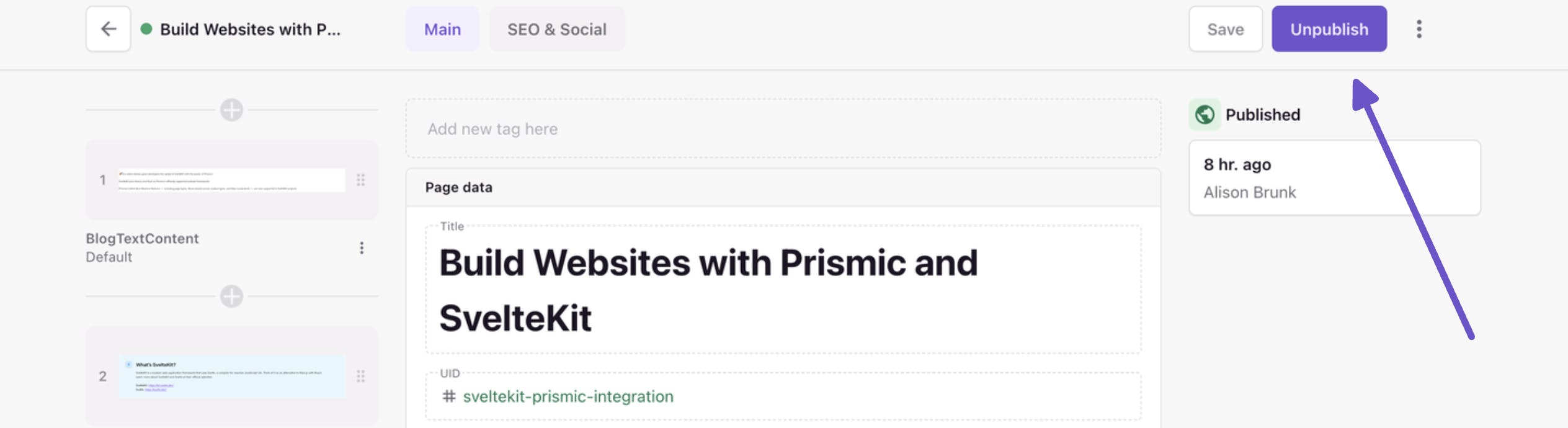Click the Unpublish button
This screenshot has height=428, width=1568.
click(x=1329, y=29)
